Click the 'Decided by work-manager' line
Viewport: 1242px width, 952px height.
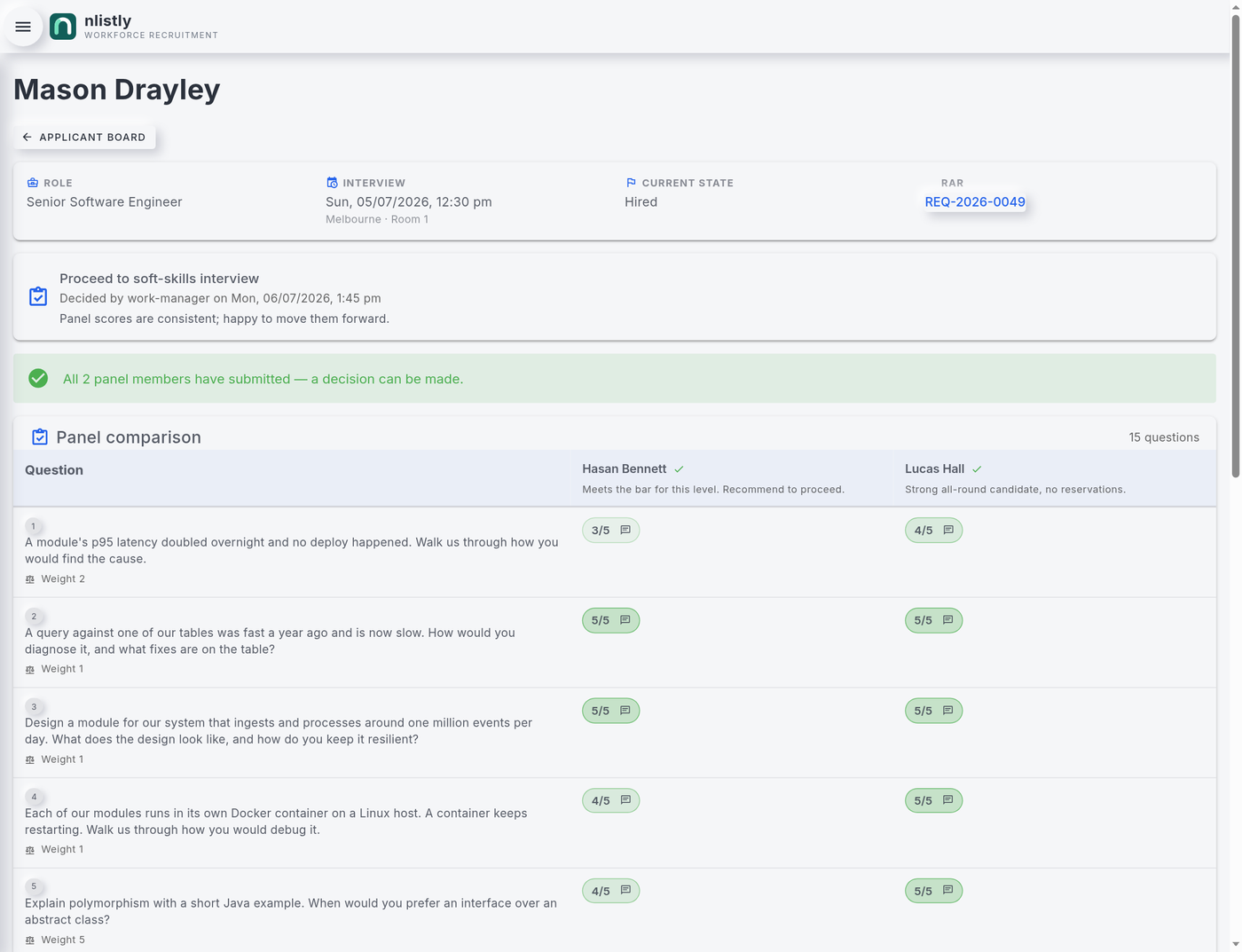(x=220, y=298)
